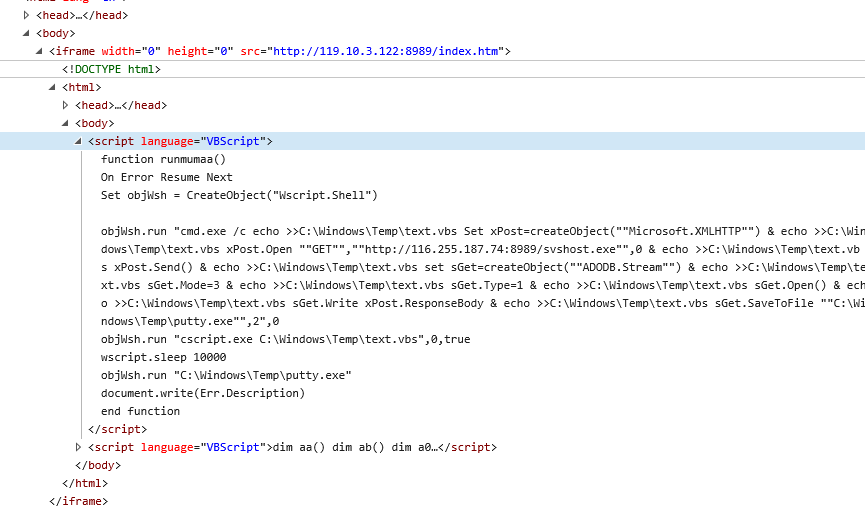
Task: Select the line with sGet.Write xPost.ResponseBody
Action: click(x=483, y=303)
